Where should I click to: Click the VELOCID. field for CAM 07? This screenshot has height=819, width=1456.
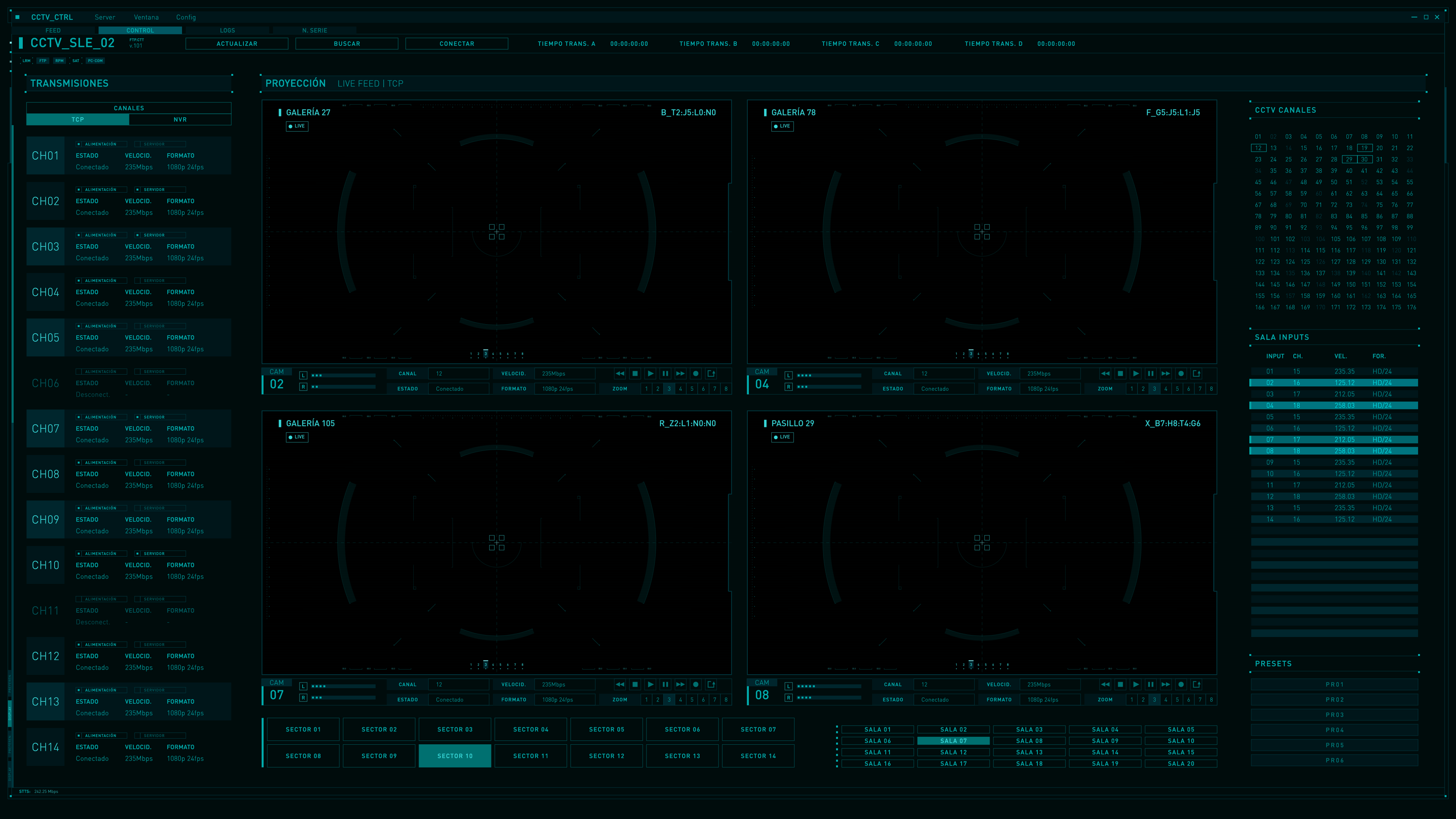tap(565, 684)
